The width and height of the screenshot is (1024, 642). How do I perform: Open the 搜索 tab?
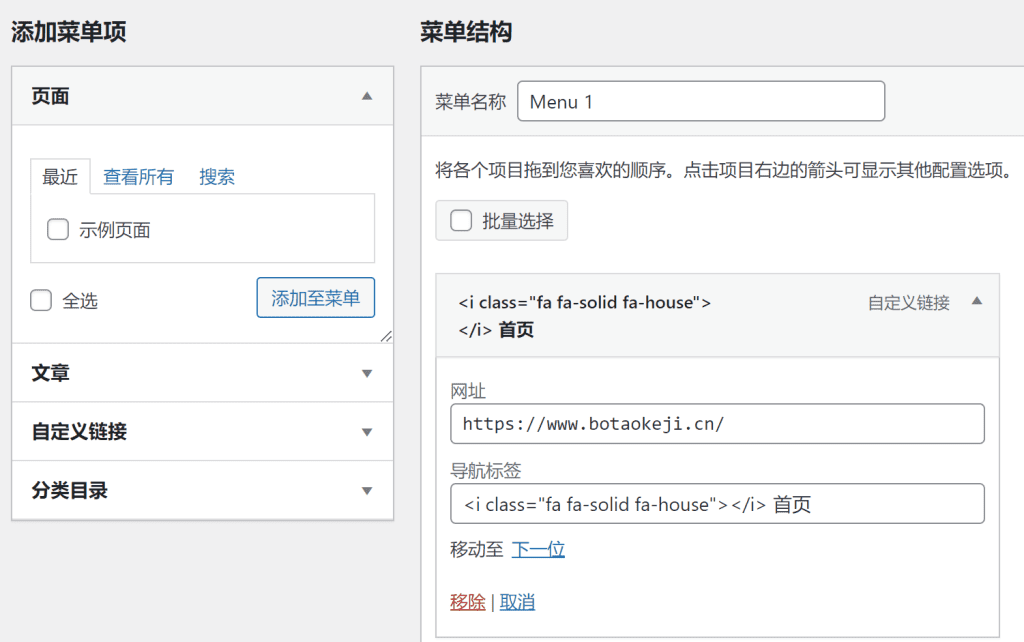pos(217,177)
